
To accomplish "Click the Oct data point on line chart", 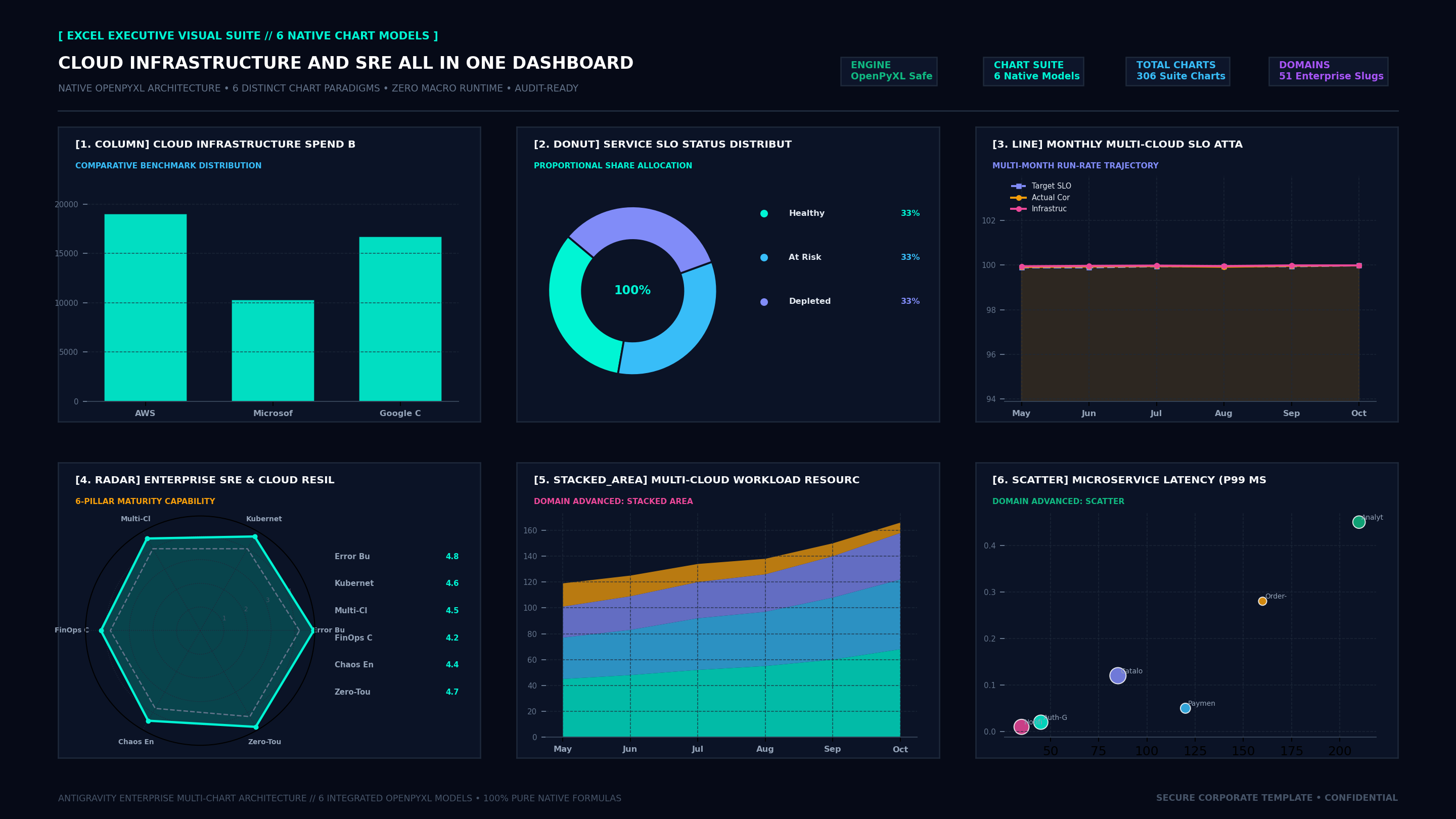I will 1359,265.
